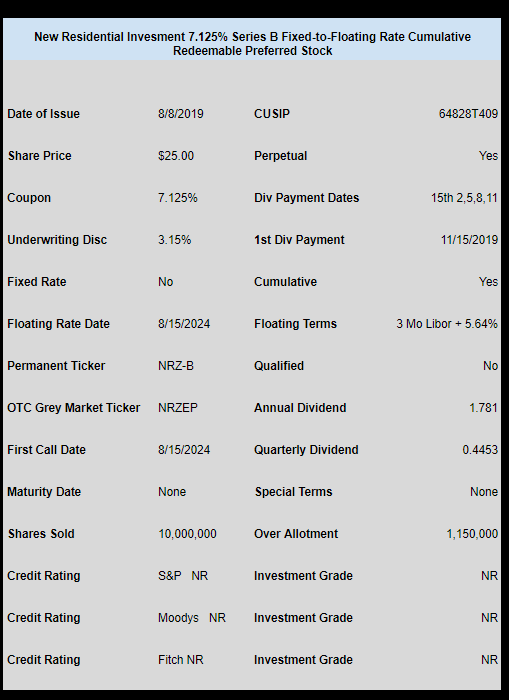The height and width of the screenshot is (700, 509).
Task: Select the Permanent Ticker NRZ-B
Action: [x=176, y=366]
